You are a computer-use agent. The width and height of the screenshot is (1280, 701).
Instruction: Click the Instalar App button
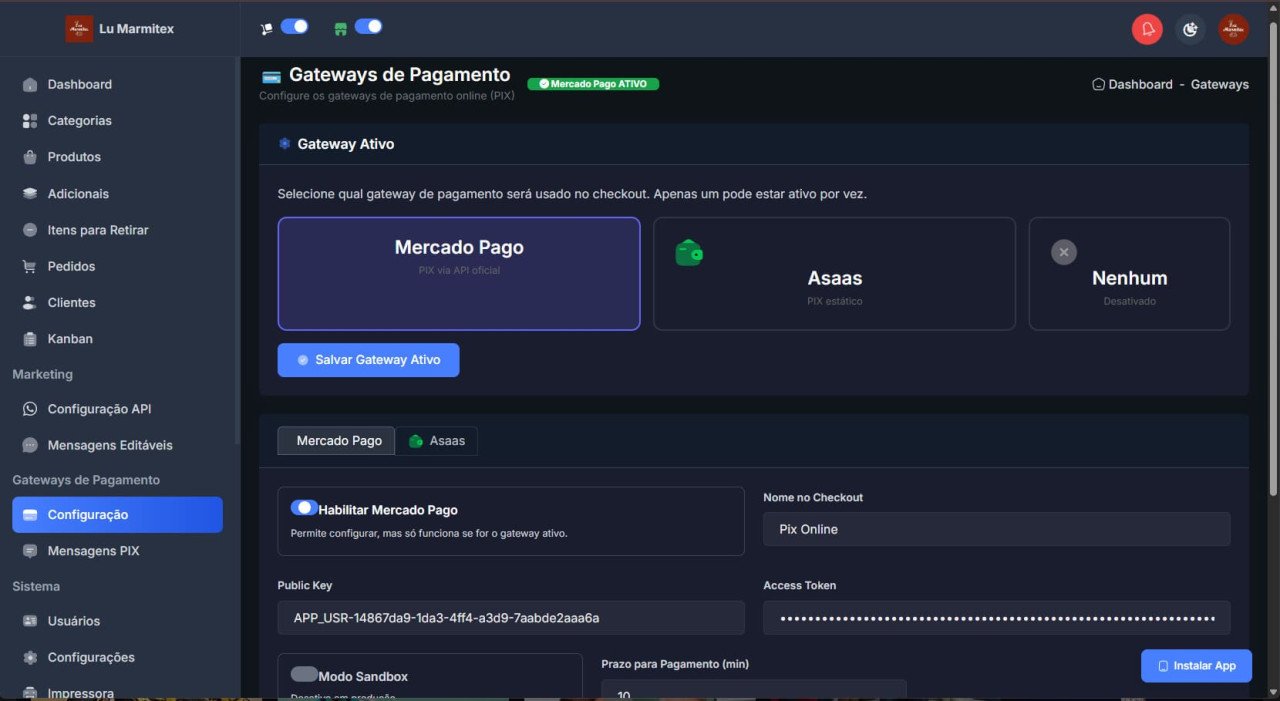coord(1196,665)
